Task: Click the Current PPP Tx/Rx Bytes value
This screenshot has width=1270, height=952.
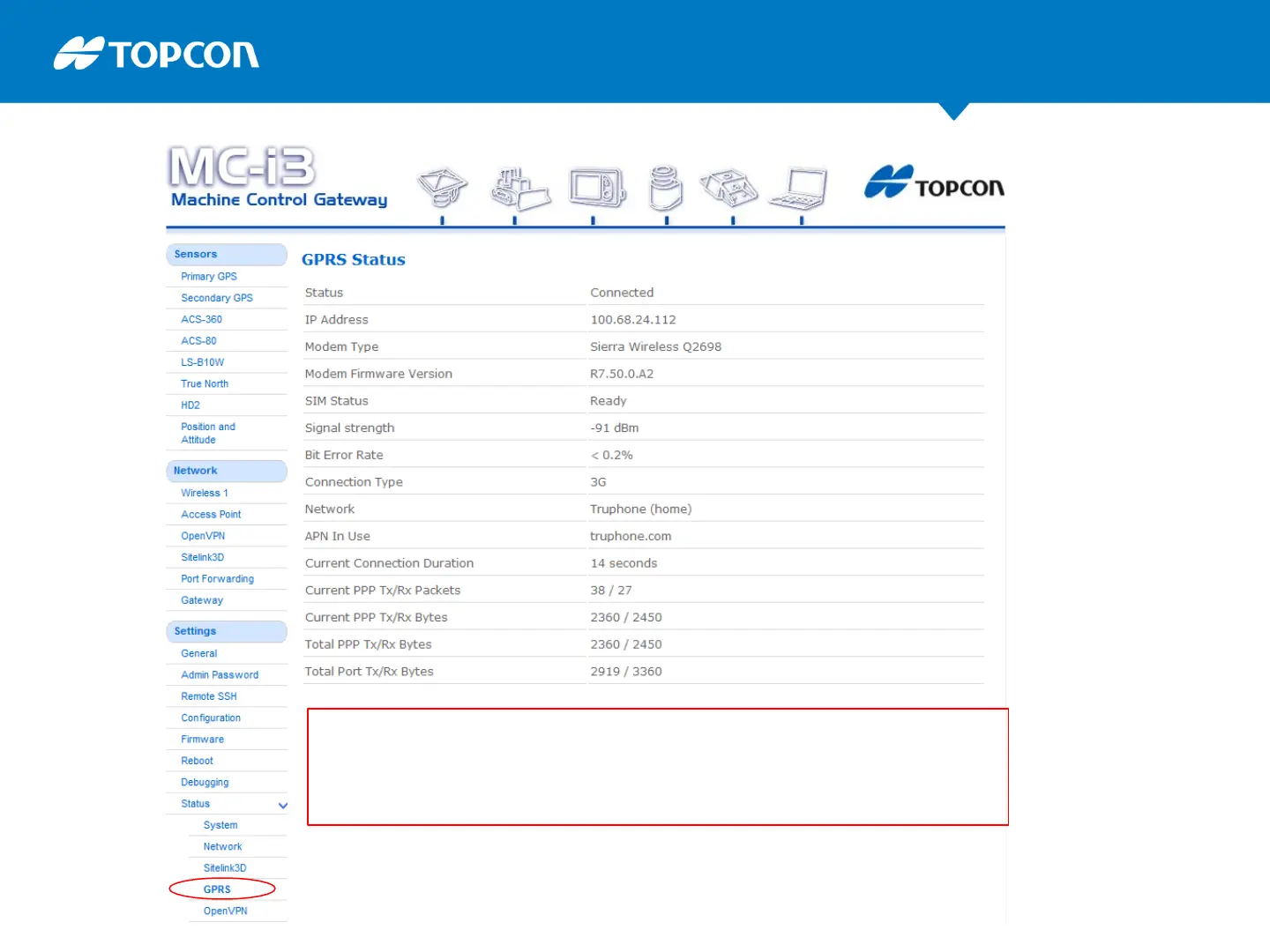Action: (626, 617)
